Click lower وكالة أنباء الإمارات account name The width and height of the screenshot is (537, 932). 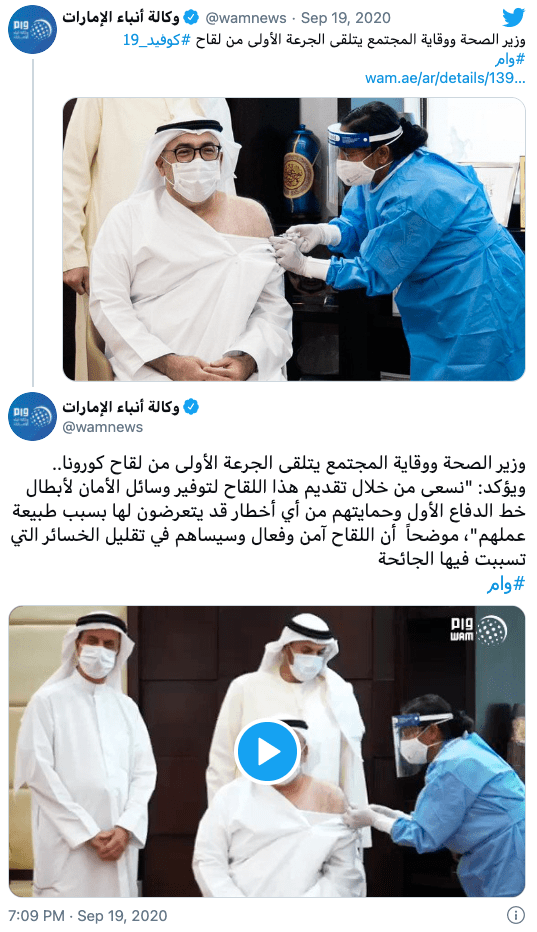(x=121, y=407)
